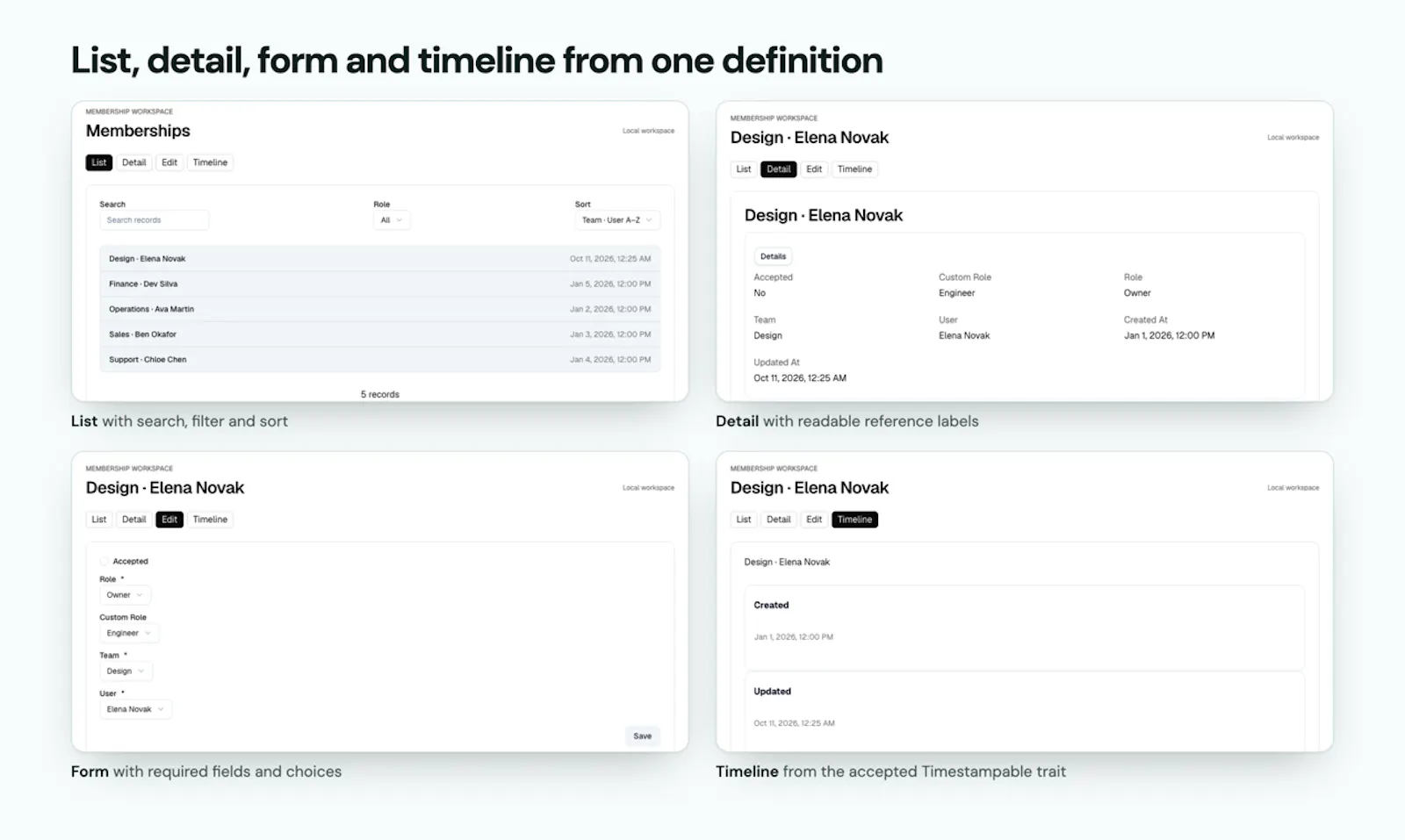Viewport: 1405px width, 840px height.
Task: Open the Sort dropdown Team · User A–Z
Action: pyautogui.click(x=617, y=220)
